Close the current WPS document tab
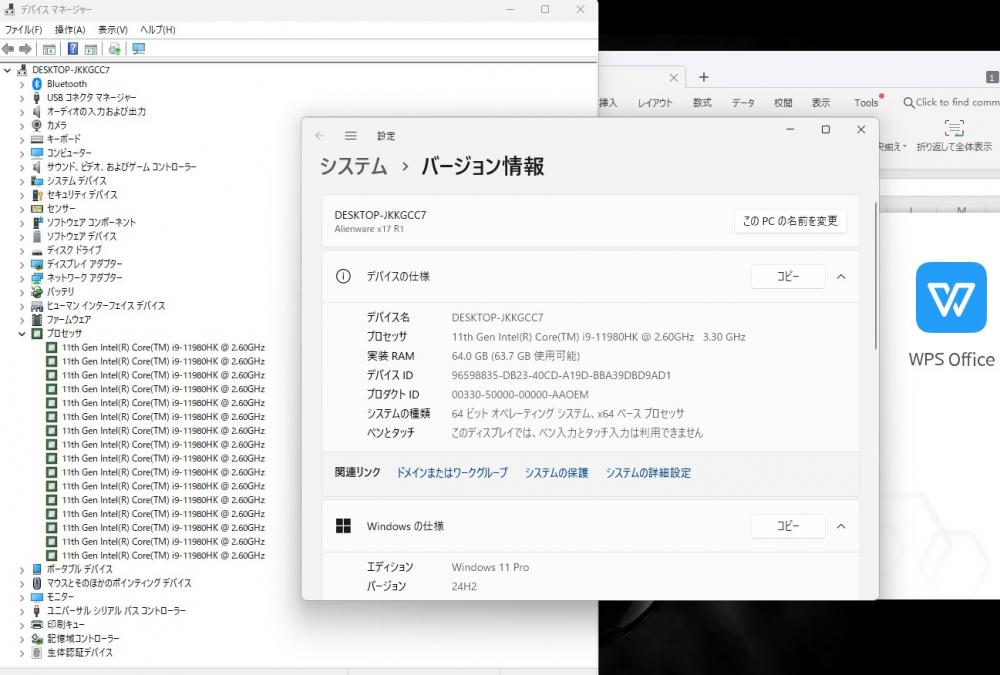The image size is (1000, 675). tap(673, 78)
